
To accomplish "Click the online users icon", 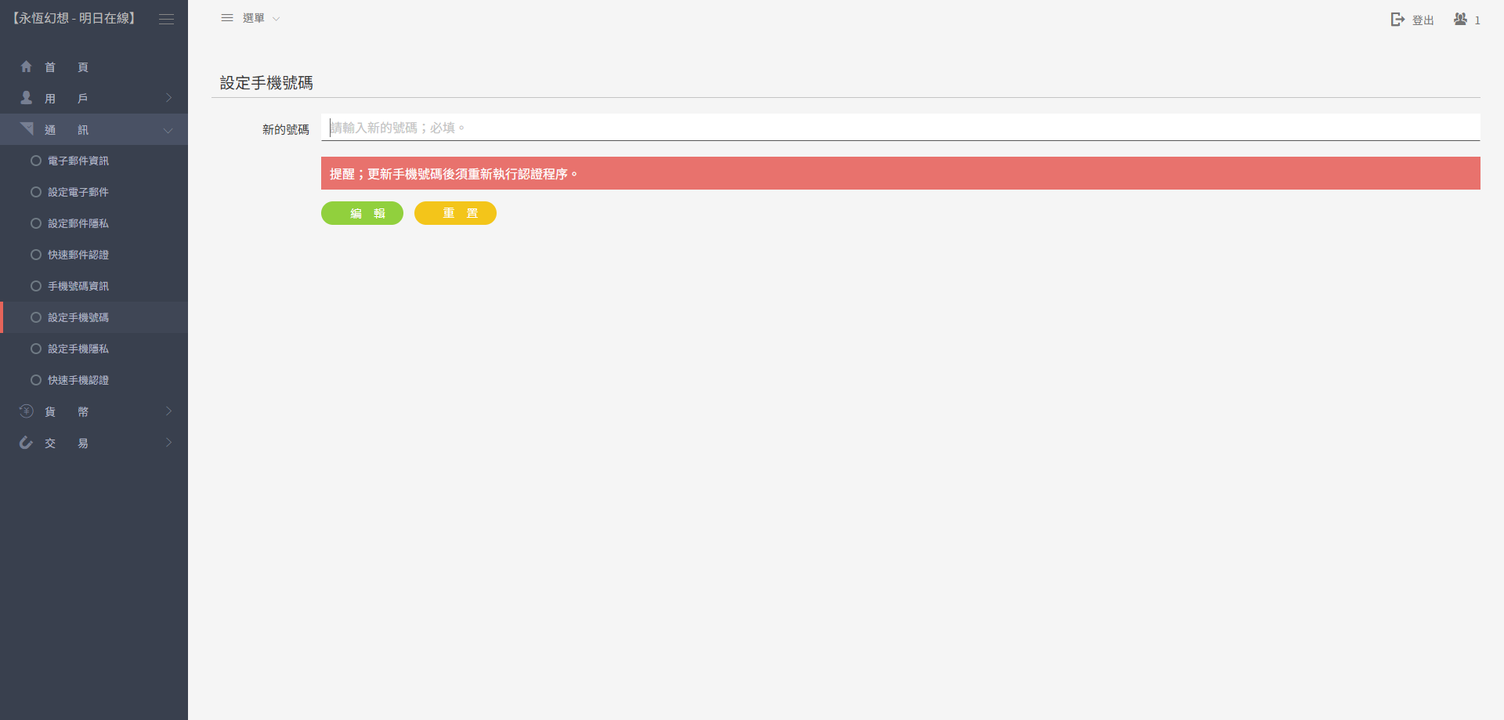I will 1461,19.
